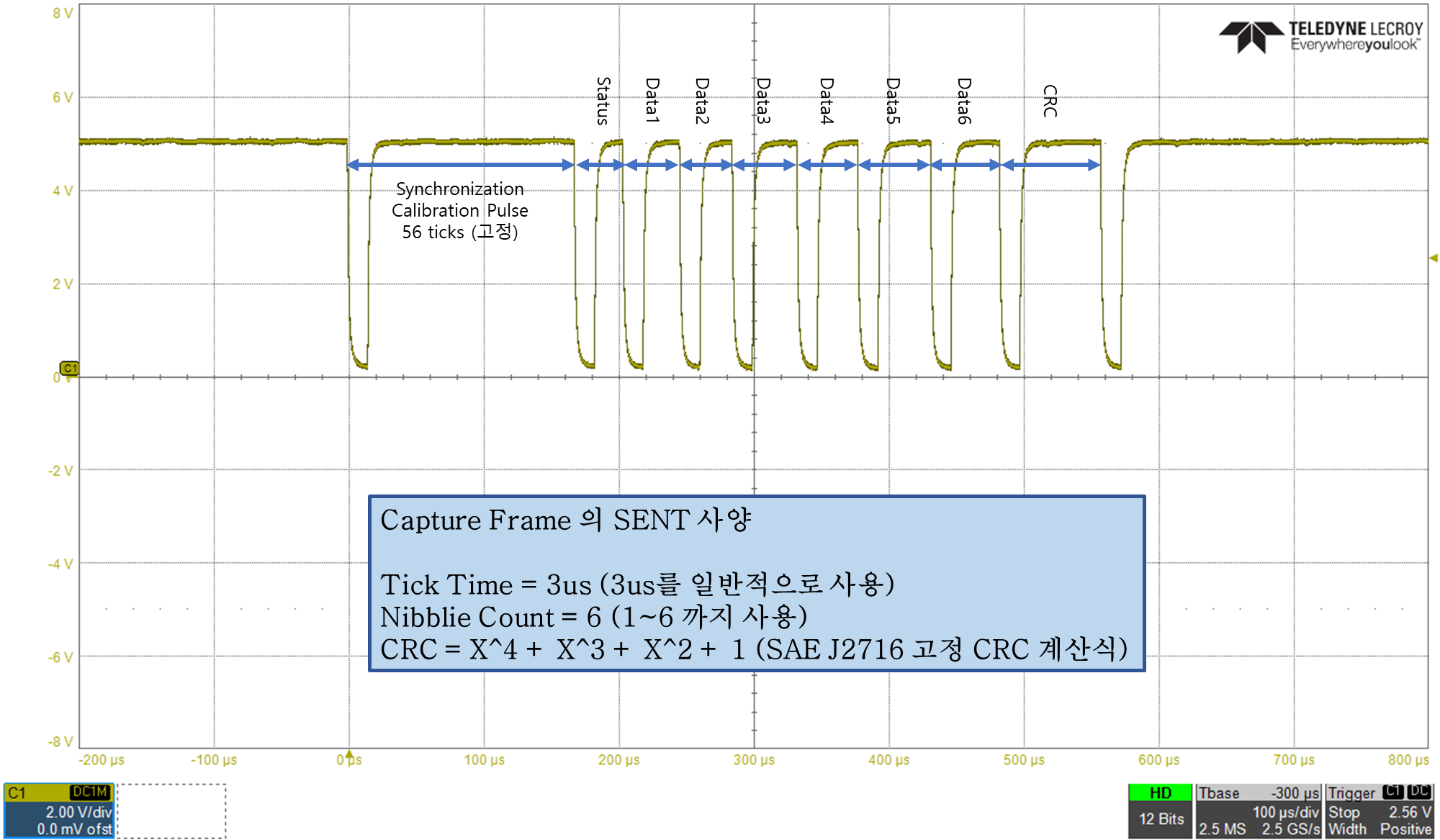Open the empty dashed descriptor box beside C1
The width and height of the screenshot is (1440, 840).
(x=171, y=811)
